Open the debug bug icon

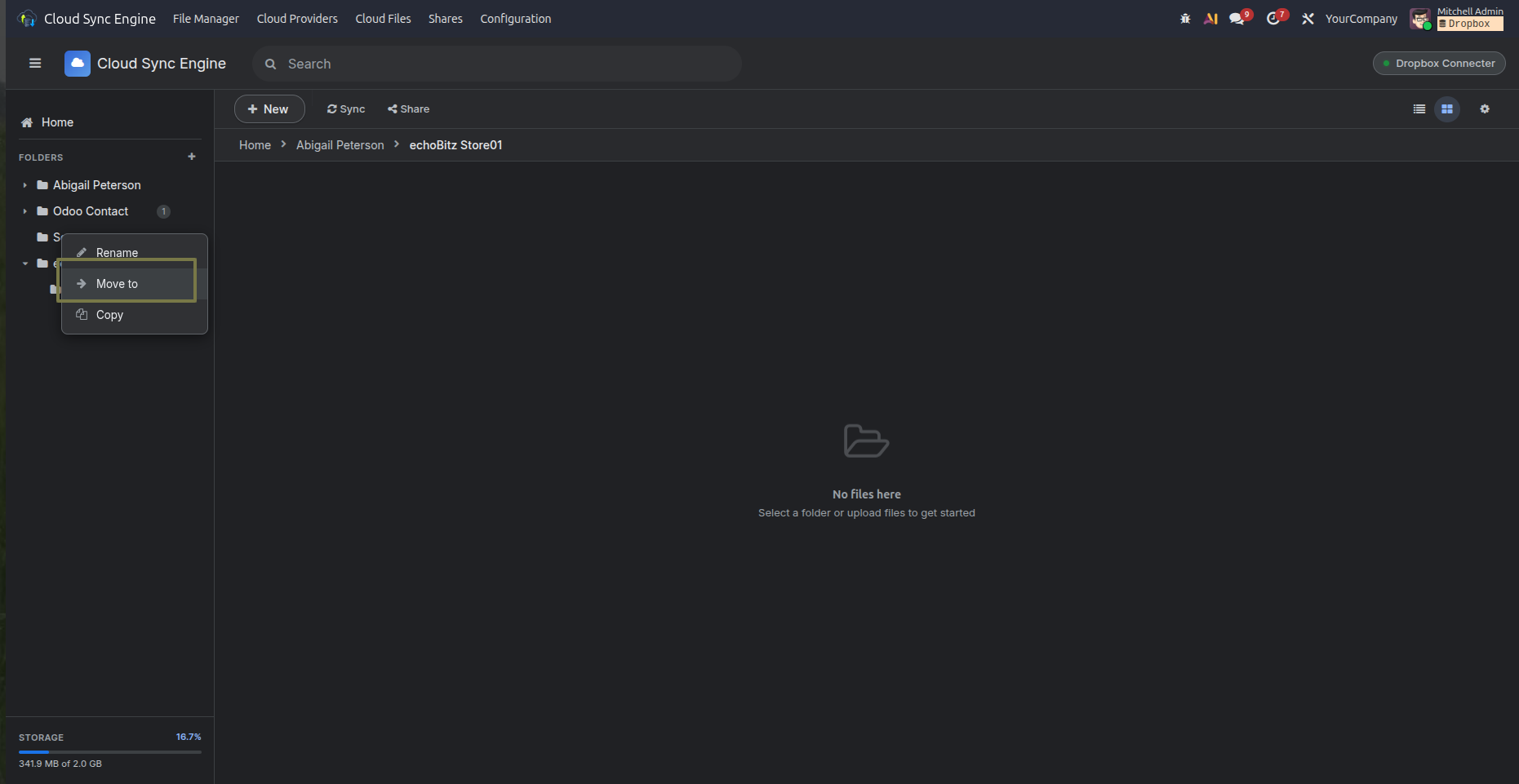[x=1185, y=19]
